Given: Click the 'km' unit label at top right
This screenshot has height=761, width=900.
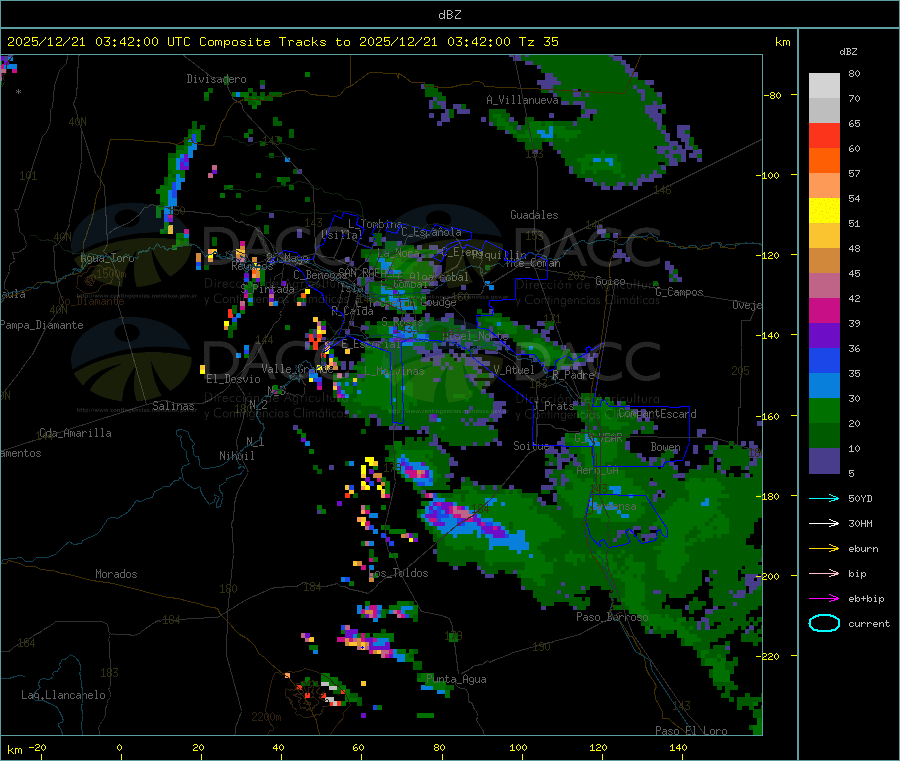Looking at the screenshot, I should tap(782, 42).
